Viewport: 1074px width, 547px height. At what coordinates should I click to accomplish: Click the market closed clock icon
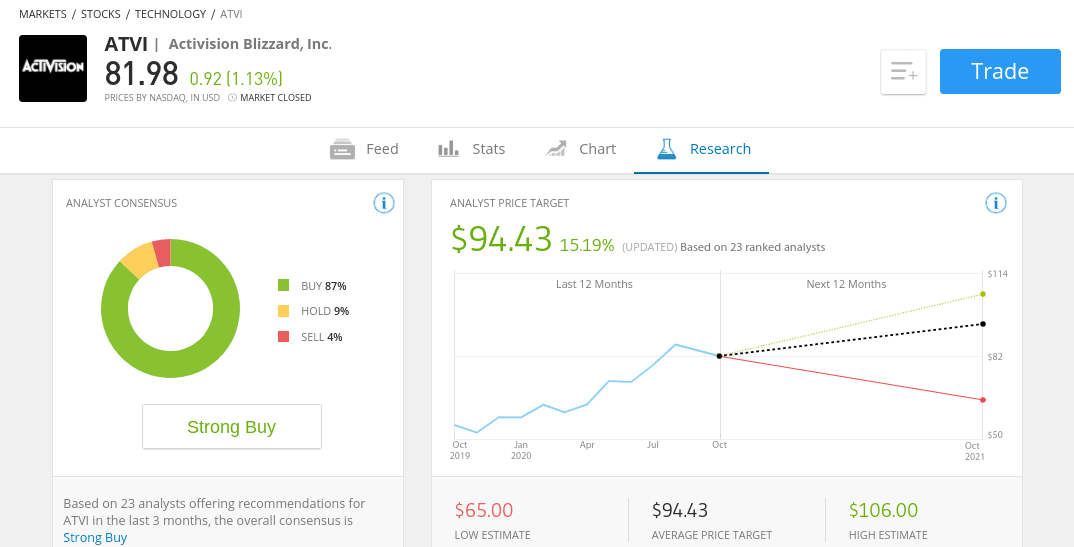click(x=232, y=98)
